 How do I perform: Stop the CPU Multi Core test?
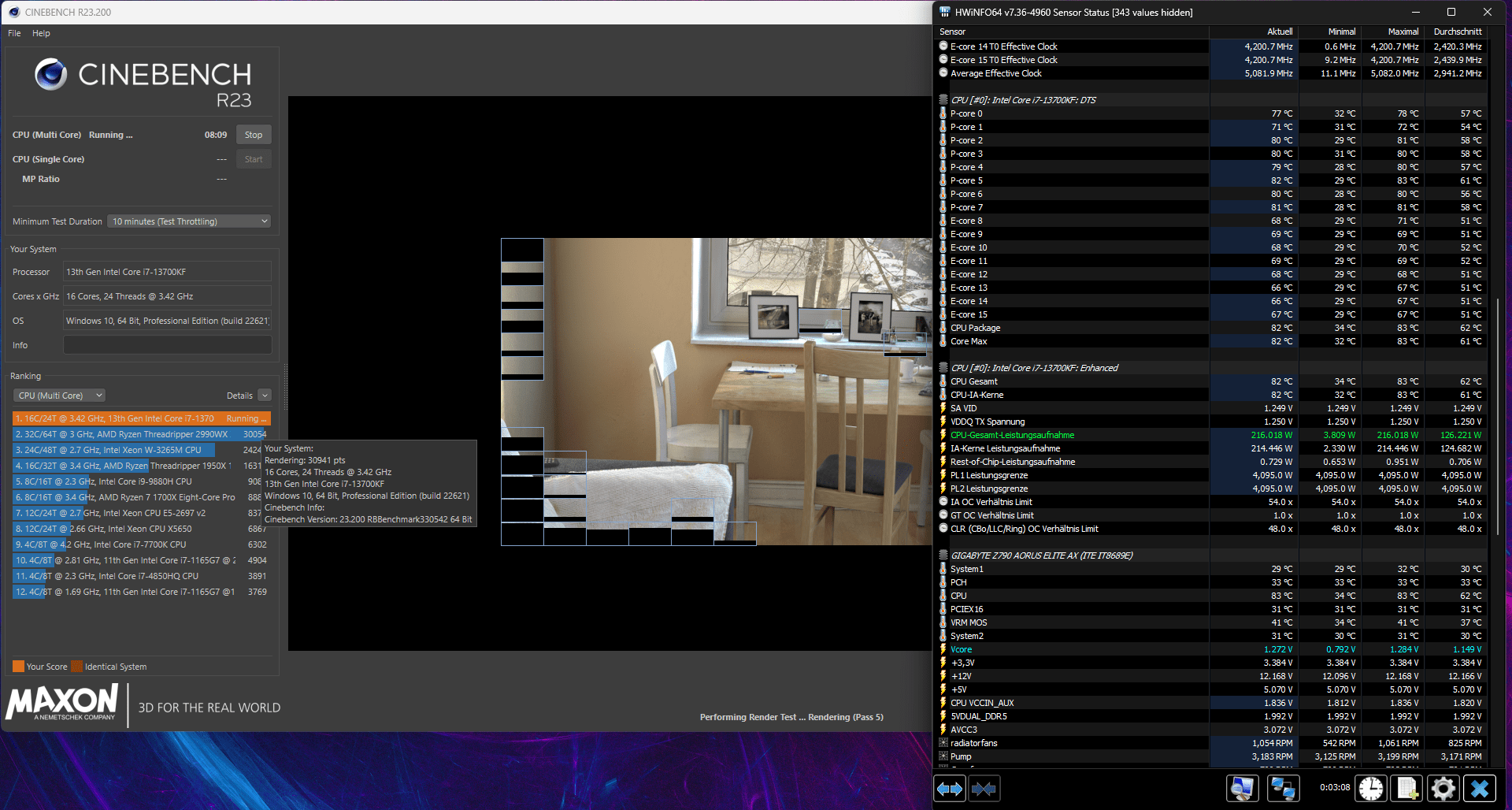pyautogui.click(x=254, y=135)
